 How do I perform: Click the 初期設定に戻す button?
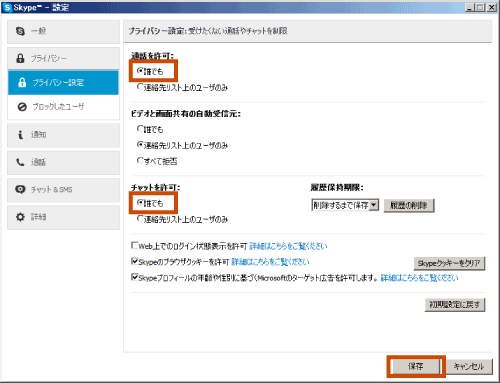455,305
